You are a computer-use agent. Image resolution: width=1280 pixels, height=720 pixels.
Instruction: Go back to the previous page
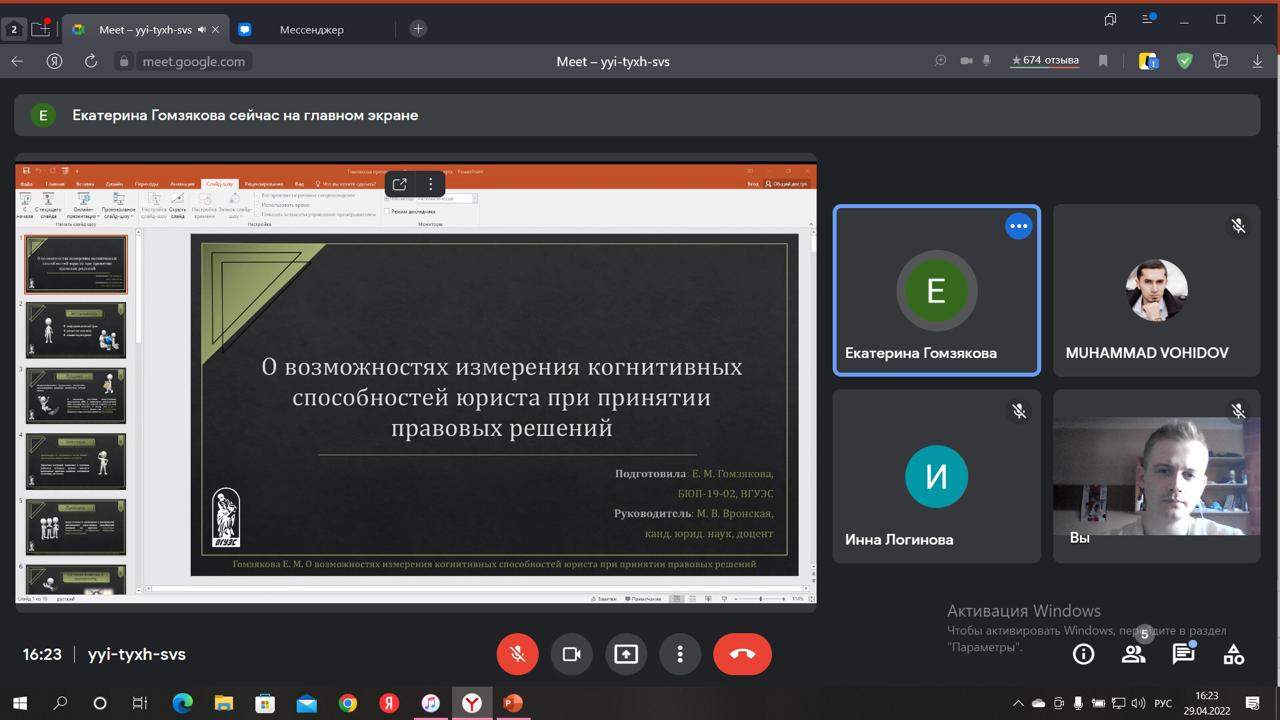click(x=17, y=61)
